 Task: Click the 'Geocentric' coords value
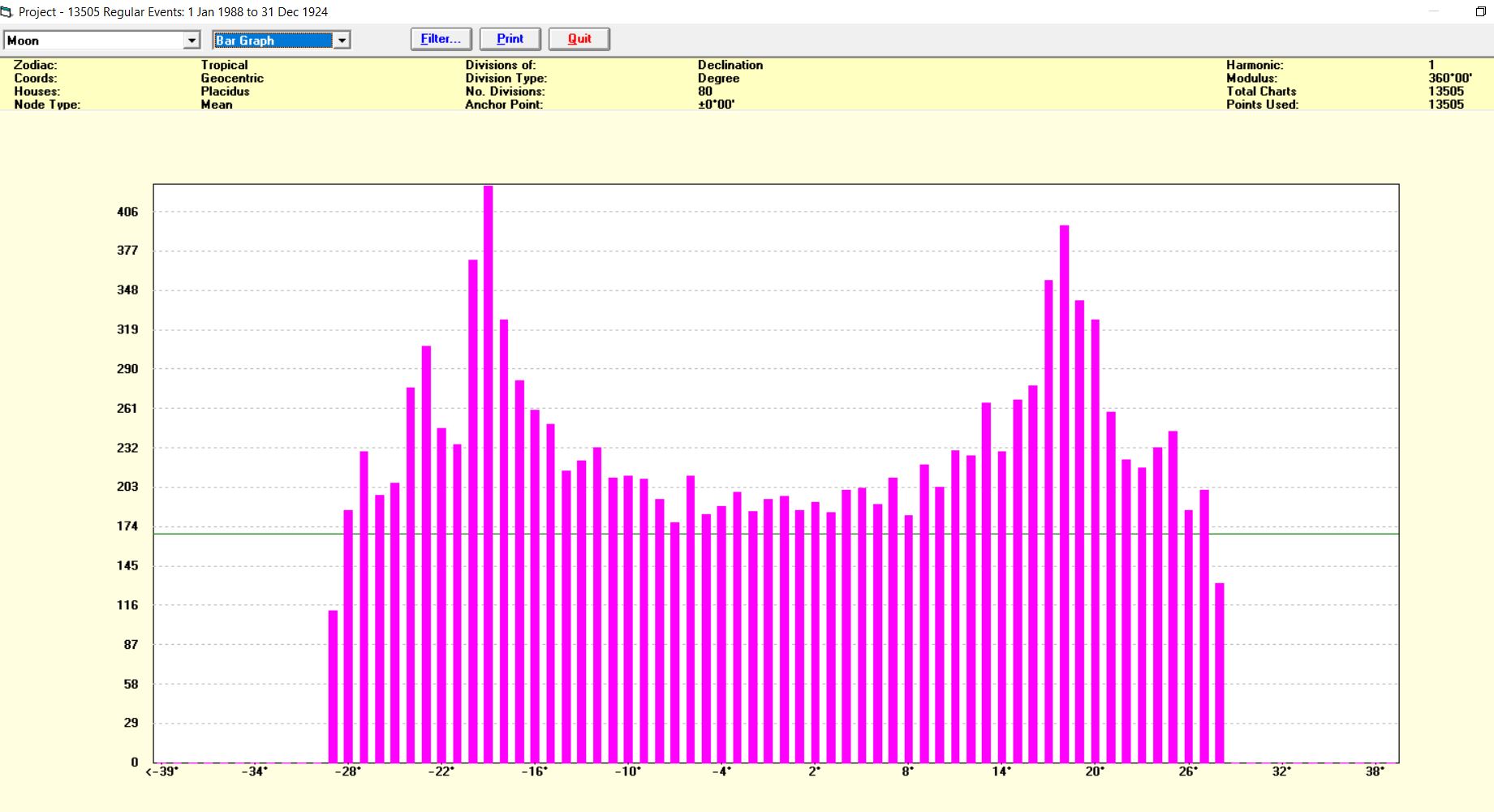coord(232,78)
